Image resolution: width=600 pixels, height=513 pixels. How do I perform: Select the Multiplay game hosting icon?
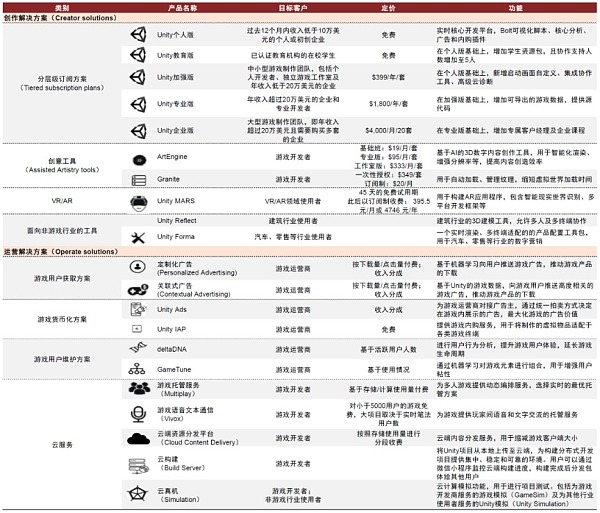pos(138,388)
